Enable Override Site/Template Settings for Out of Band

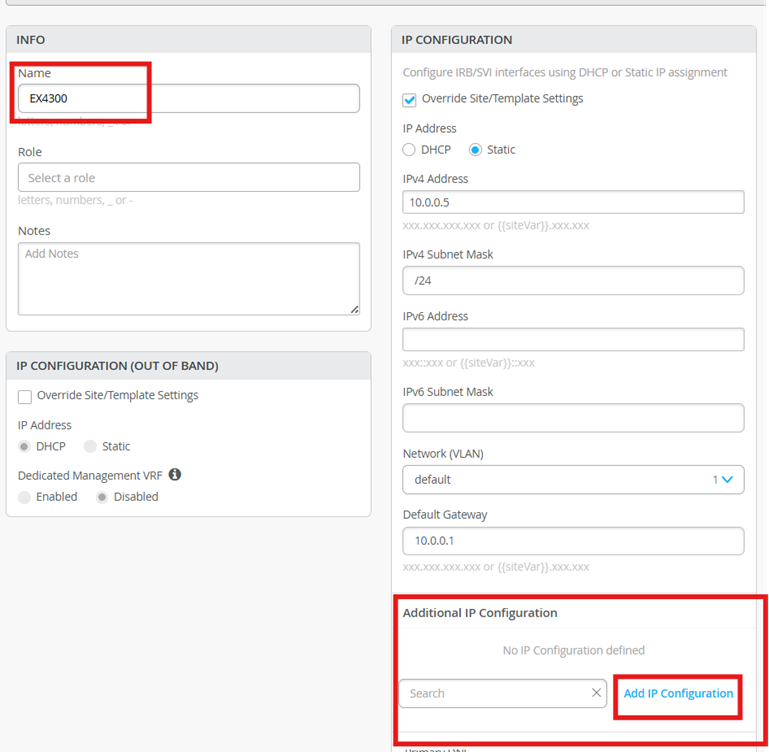pyautogui.click(x=25, y=396)
